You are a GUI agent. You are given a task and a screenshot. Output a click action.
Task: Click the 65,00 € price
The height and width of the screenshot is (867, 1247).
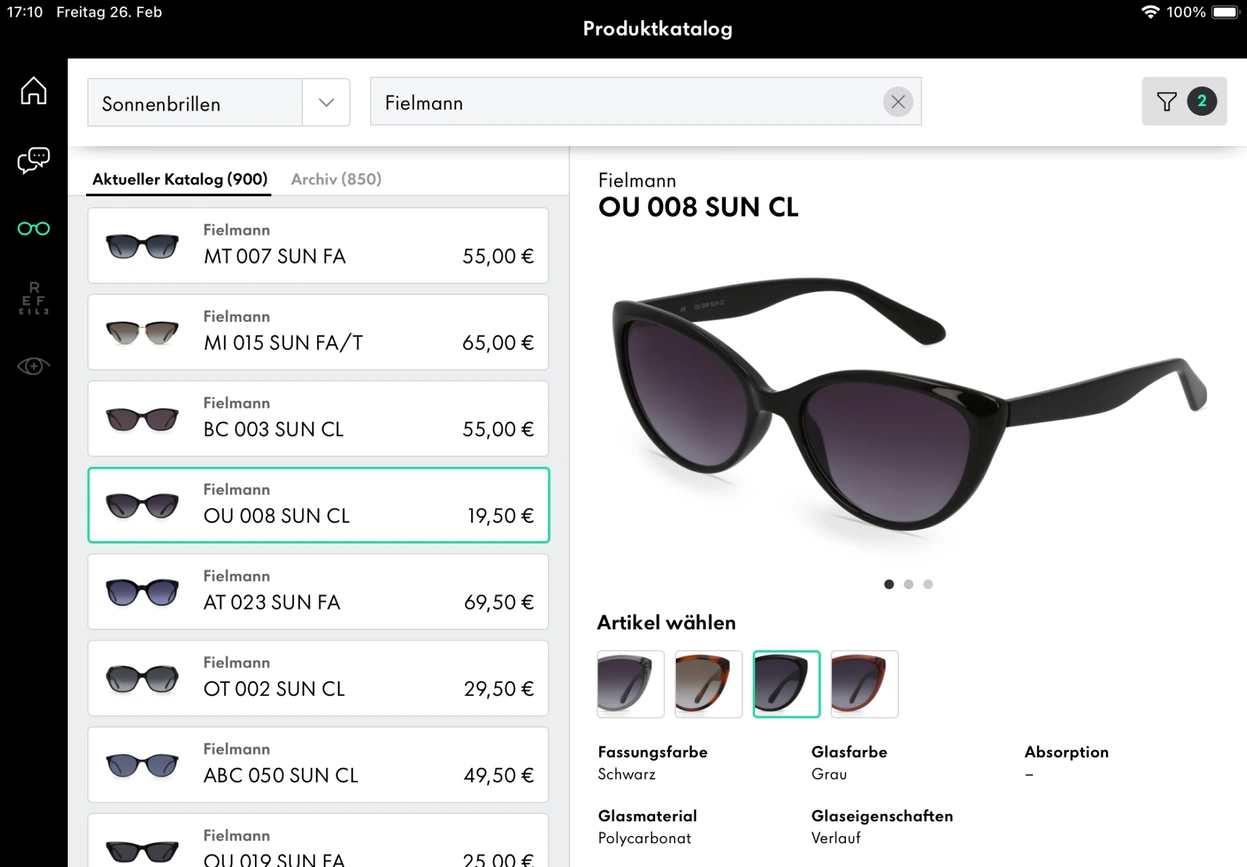pos(498,343)
